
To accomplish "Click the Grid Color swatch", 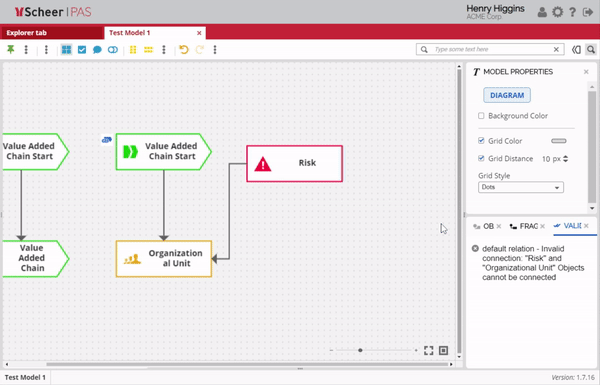I will point(559,141).
